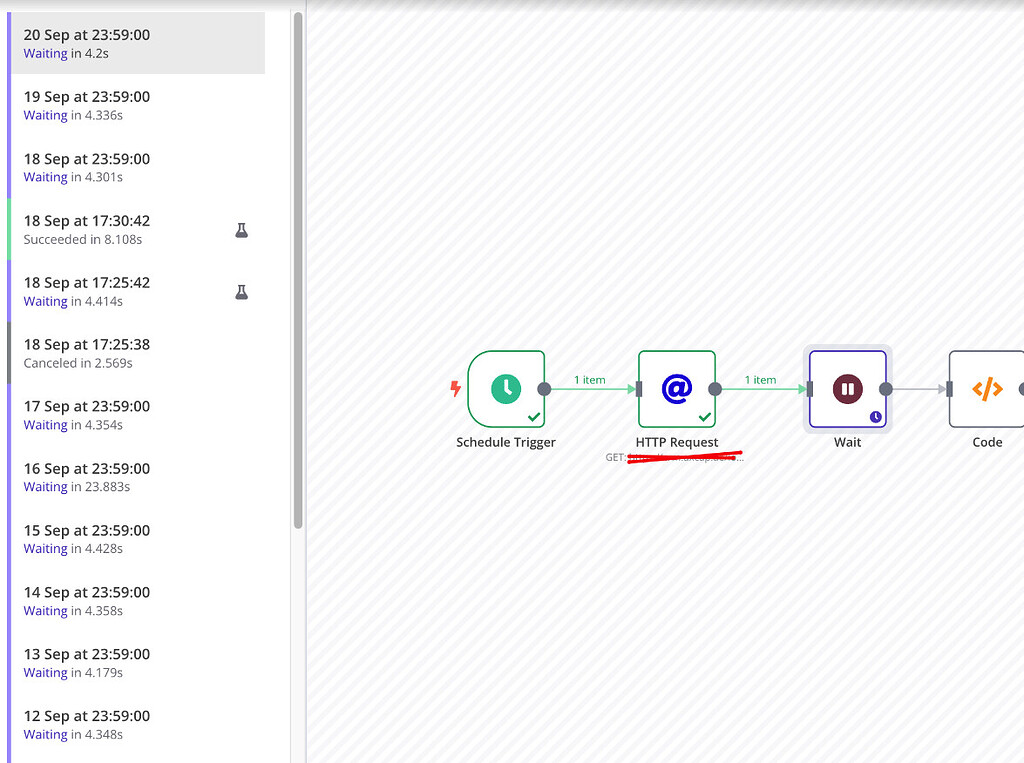
Task: Open the Code node
Action: coord(986,388)
